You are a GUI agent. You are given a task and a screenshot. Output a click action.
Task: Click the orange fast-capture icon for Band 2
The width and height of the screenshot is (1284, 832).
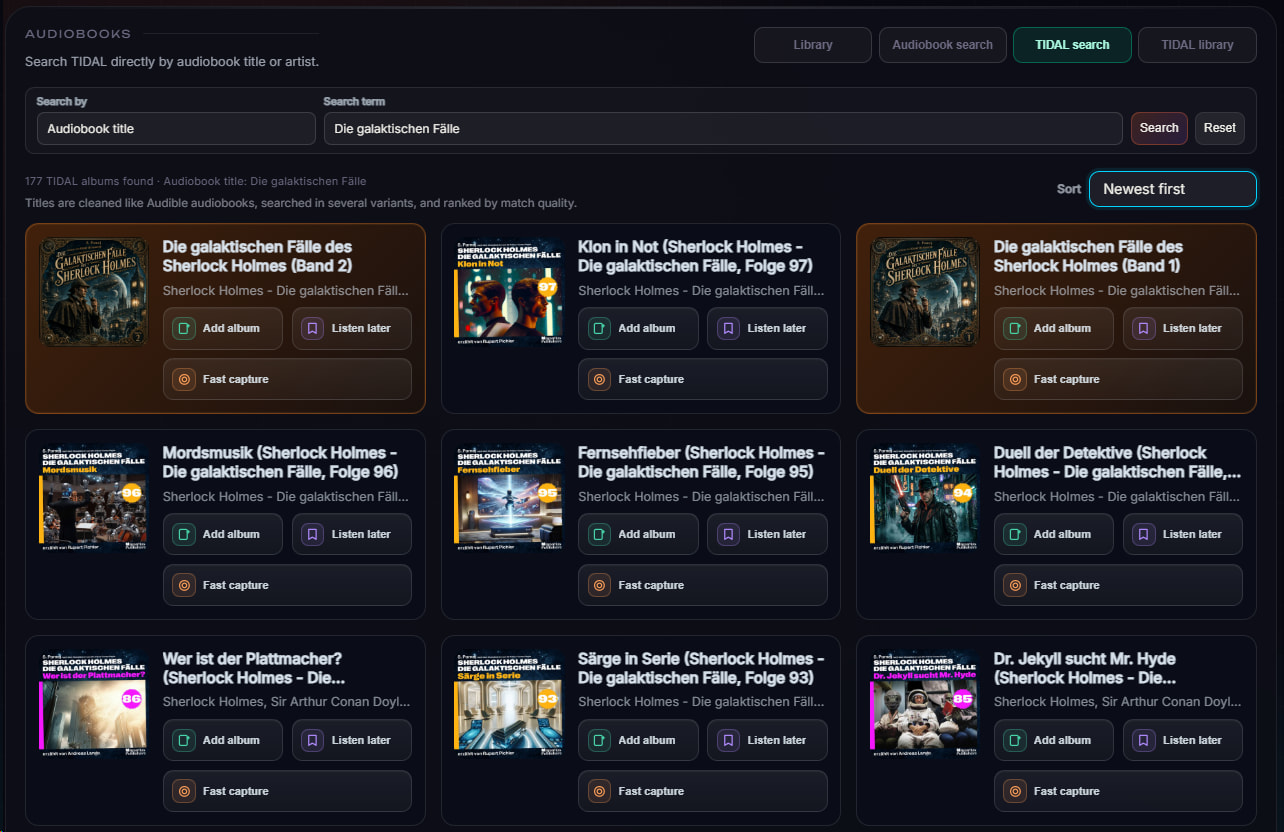[183, 379]
